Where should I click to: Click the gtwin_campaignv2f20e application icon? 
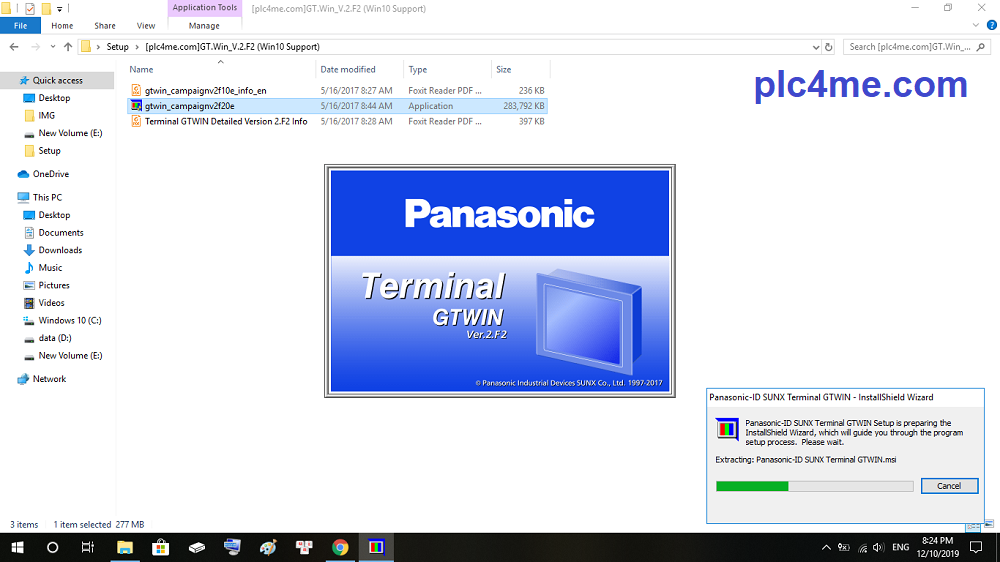(x=136, y=106)
